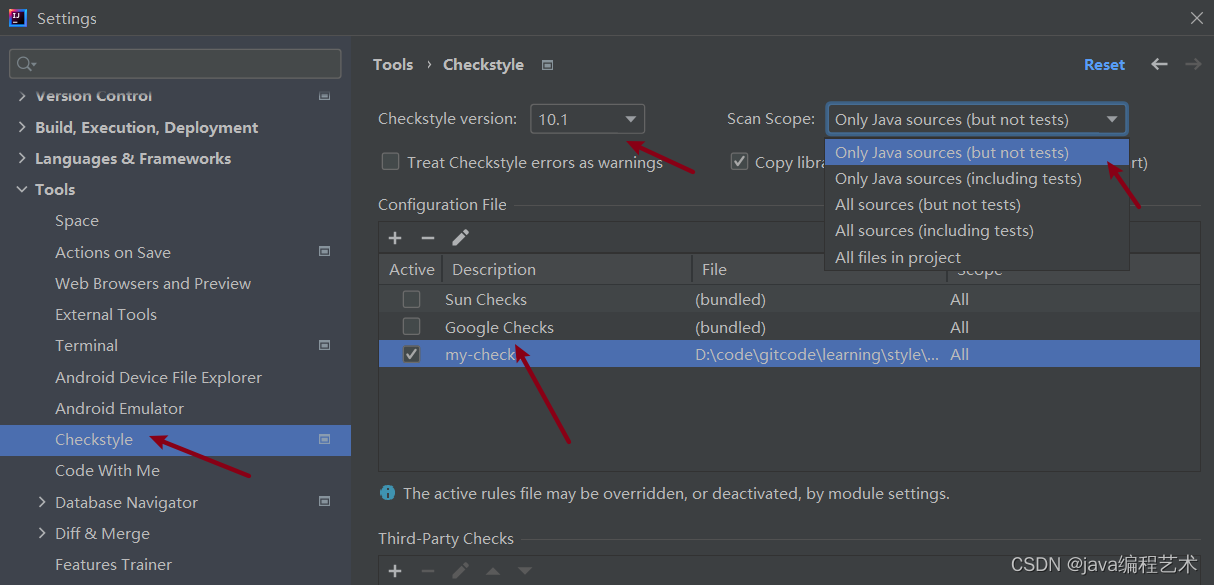Select "All files in project" scan scope
This screenshot has width=1214, height=585.
point(897,257)
